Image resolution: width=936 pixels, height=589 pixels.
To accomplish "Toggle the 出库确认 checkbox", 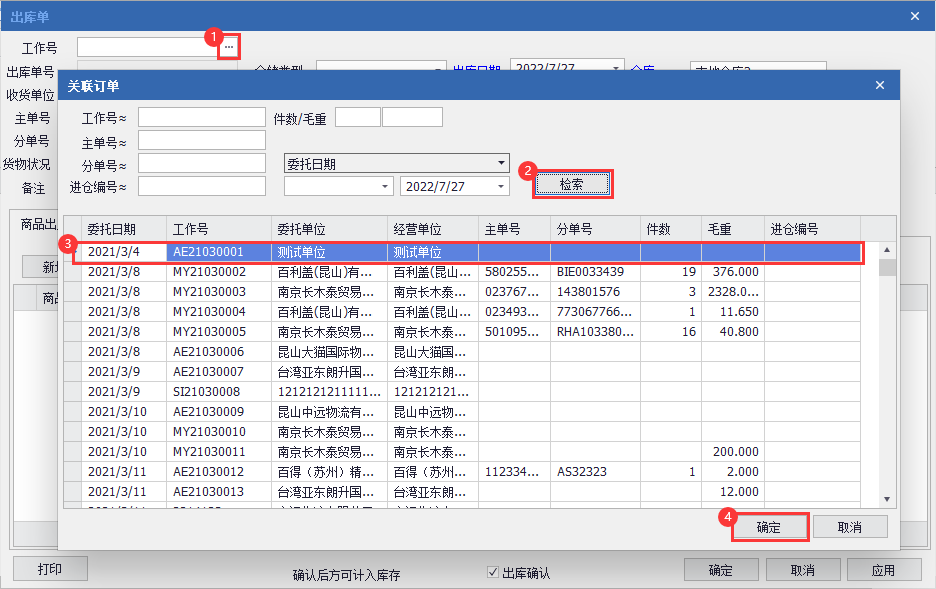I will (x=492, y=573).
